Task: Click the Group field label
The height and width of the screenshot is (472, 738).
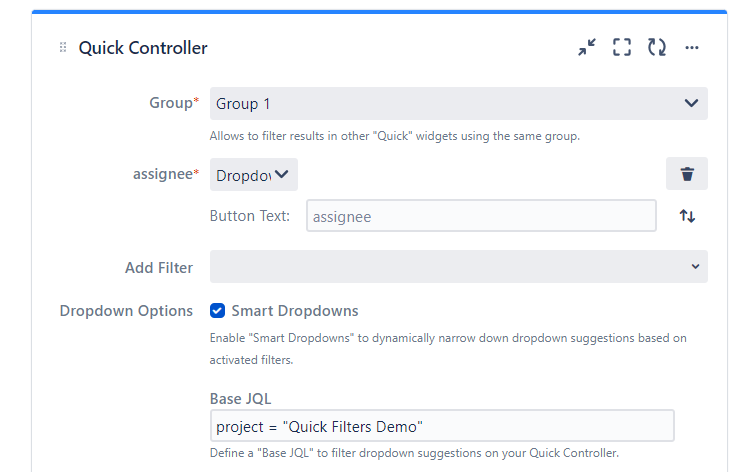Action: [x=170, y=103]
